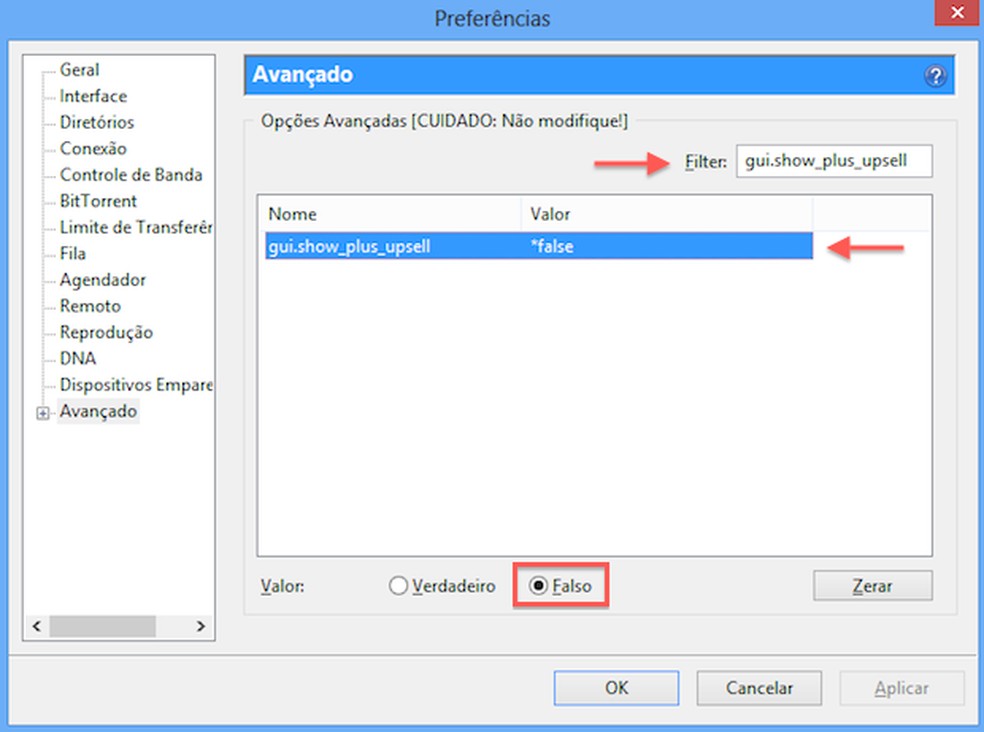
Task: Go to Remoto settings
Action: [90, 306]
